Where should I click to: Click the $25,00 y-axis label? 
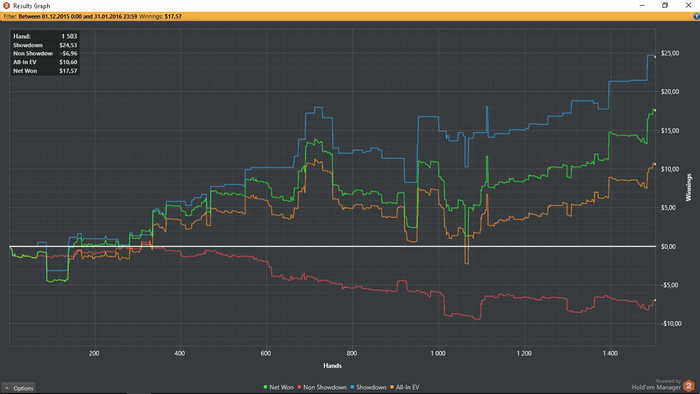tap(670, 53)
